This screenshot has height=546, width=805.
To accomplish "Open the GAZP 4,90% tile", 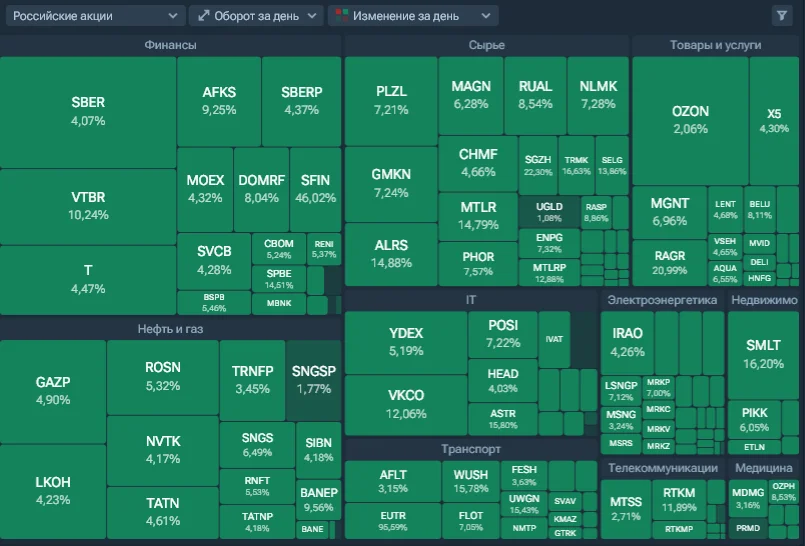I will [53, 392].
